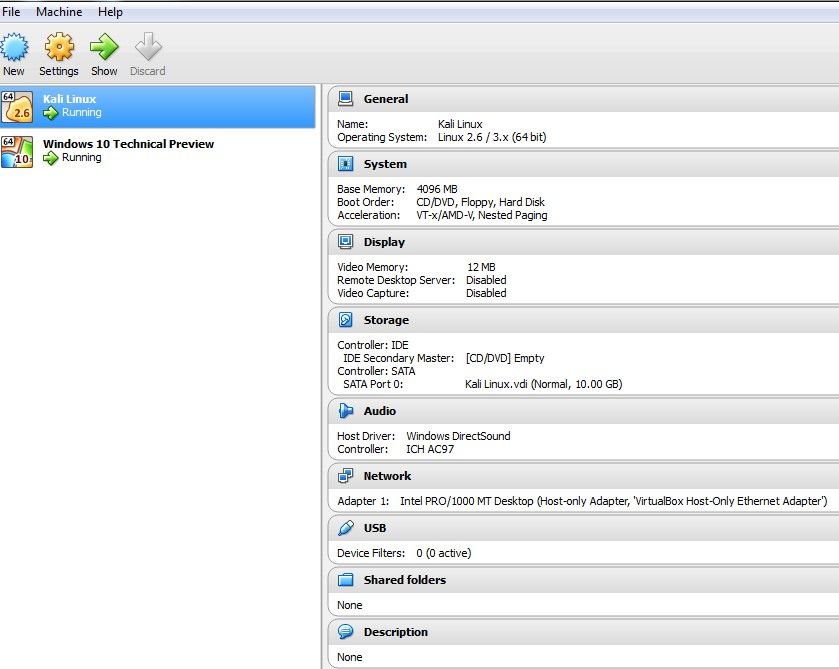Click the General section monitor icon
This screenshot has height=669, width=839.
coord(346,98)
